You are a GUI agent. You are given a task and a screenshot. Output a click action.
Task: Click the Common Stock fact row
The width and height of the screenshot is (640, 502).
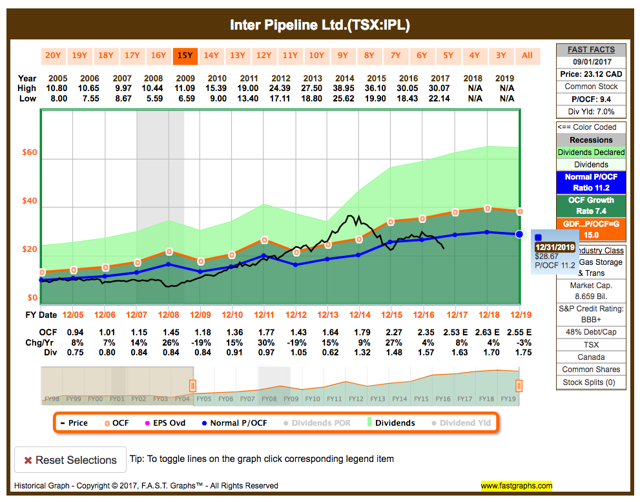(x=591, y=87)
